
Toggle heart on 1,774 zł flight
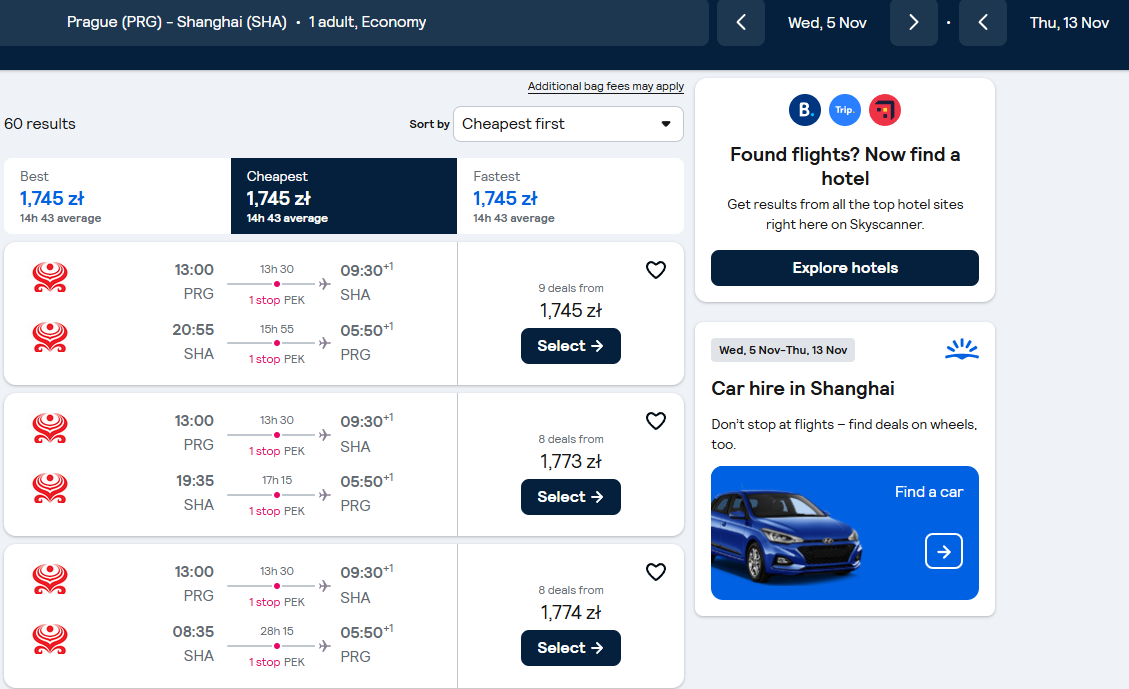[655, 572]
